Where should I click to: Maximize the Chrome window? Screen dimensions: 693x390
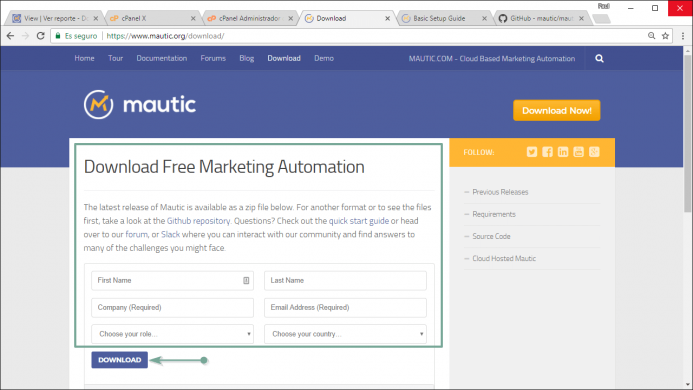(655, 8)
